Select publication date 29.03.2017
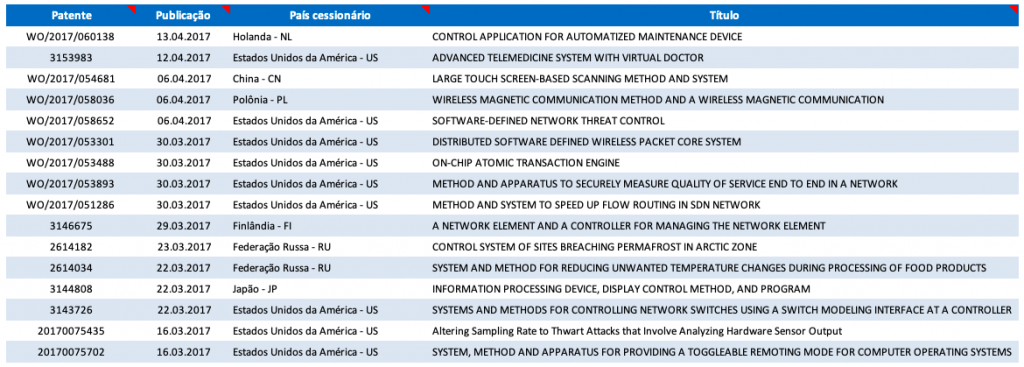 coord(184,226)
